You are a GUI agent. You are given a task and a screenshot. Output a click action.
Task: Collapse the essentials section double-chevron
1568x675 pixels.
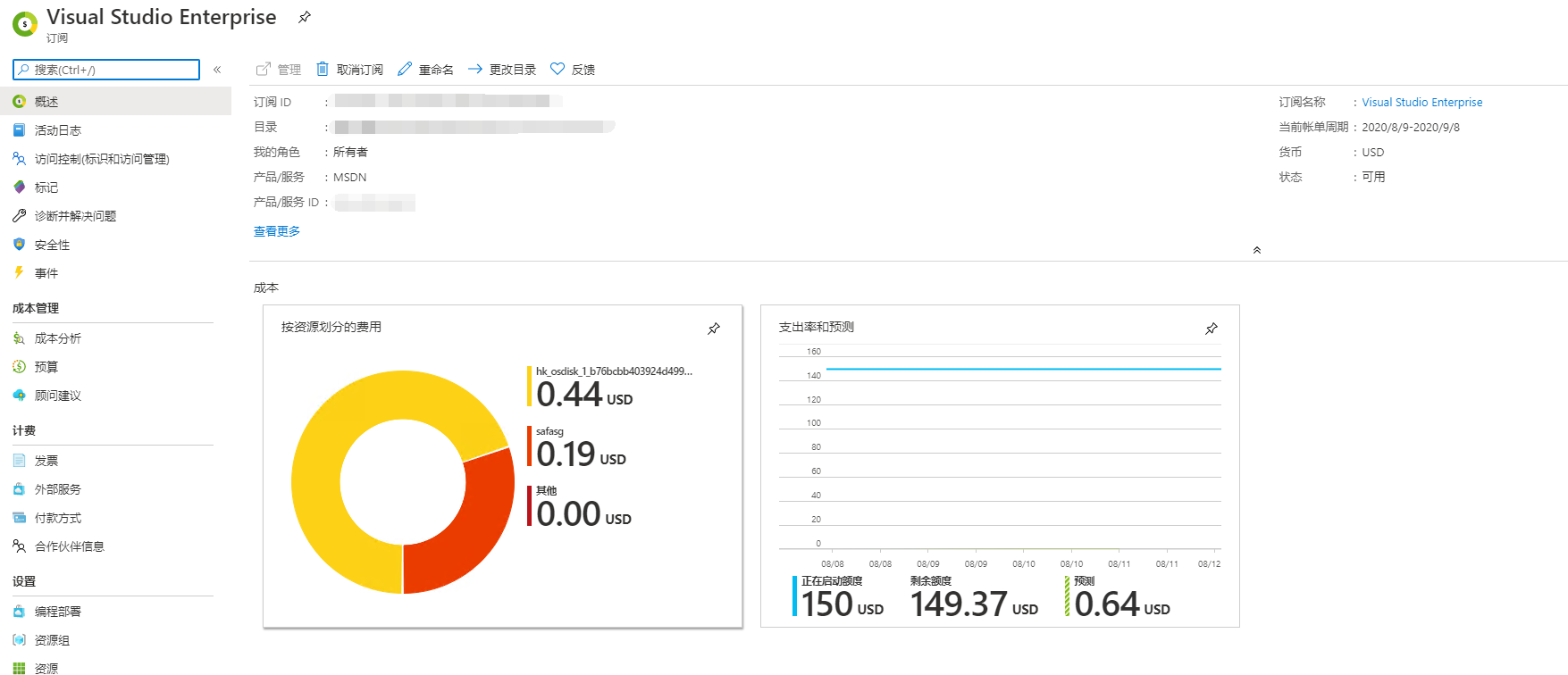tap(1257, 250)
